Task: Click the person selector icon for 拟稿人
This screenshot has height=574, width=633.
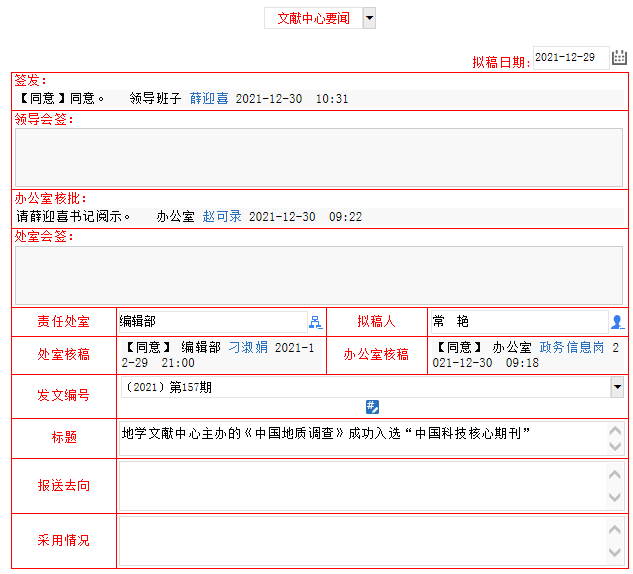Action: pyautogui.click(x=618, y=322)
